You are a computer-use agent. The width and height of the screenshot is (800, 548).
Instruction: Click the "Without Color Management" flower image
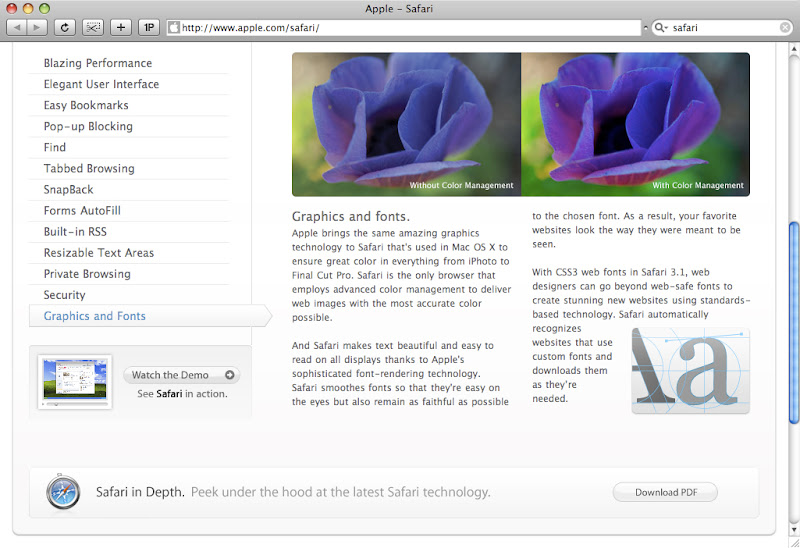407,124
